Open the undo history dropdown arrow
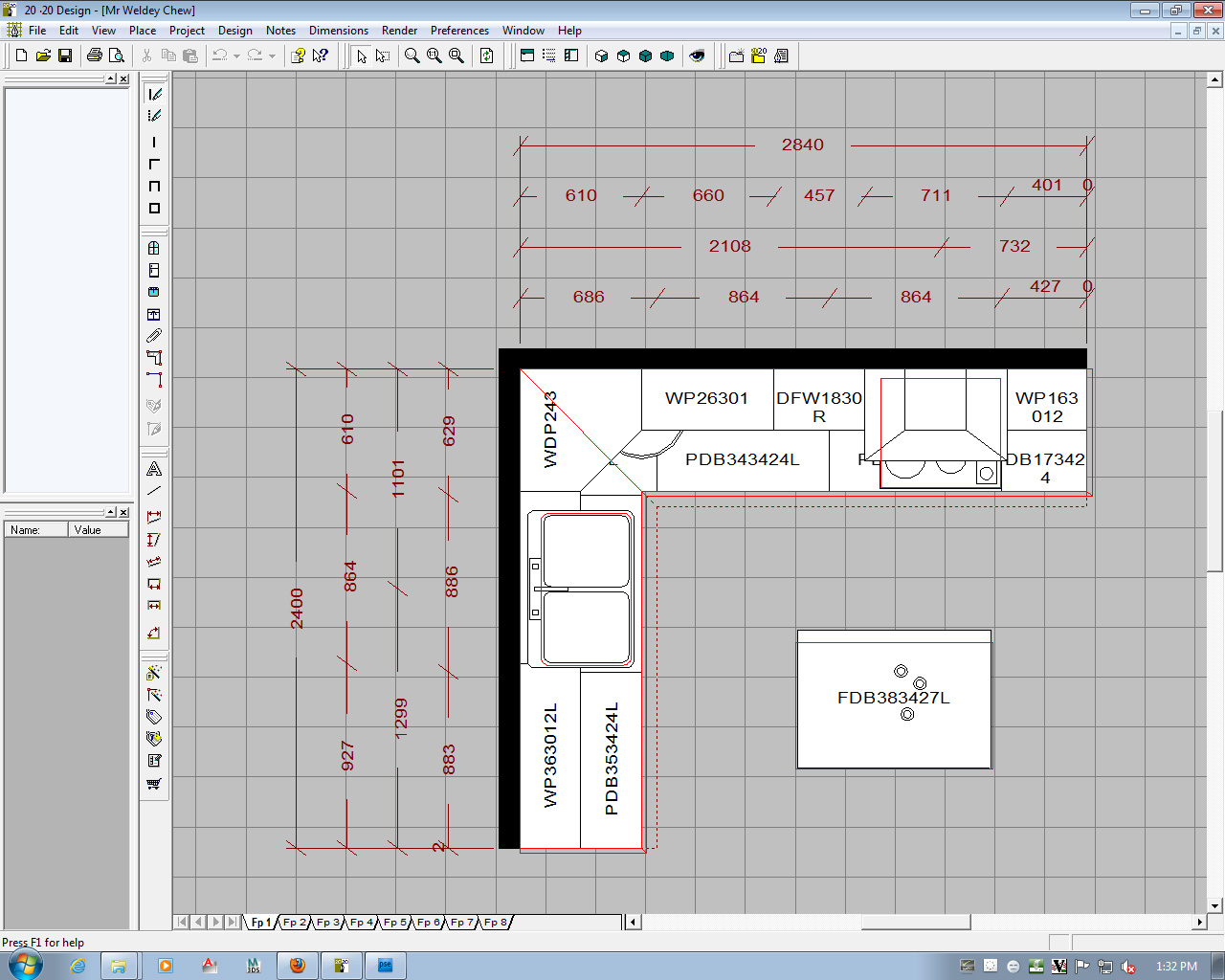The height and width of the screenshot is (980, 1225). tap(236, 56)
